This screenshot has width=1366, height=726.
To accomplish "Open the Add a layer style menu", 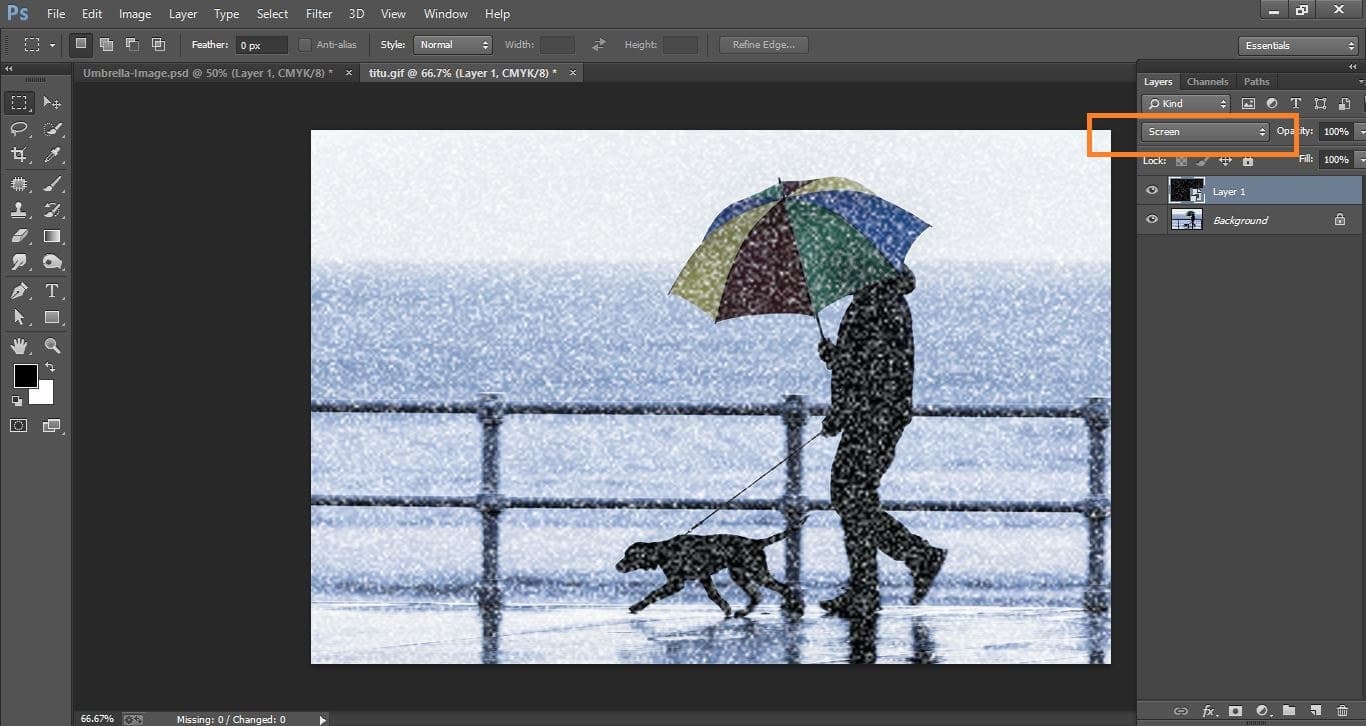I will (1210, 711).
